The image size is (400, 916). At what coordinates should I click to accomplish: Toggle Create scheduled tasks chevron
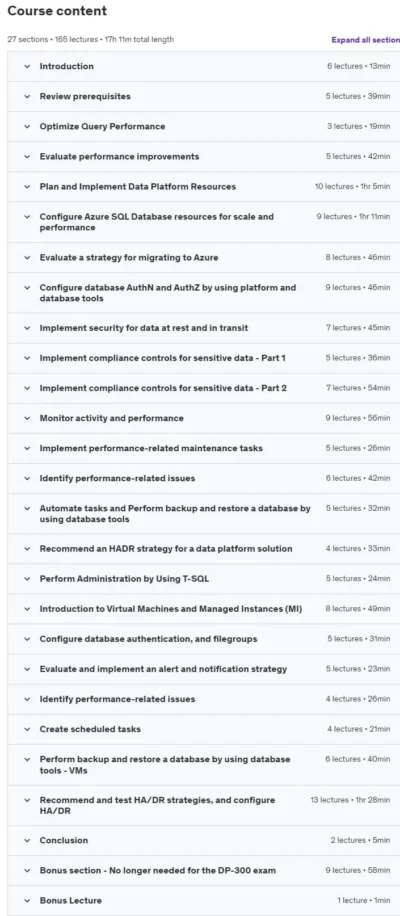point(27,729)
